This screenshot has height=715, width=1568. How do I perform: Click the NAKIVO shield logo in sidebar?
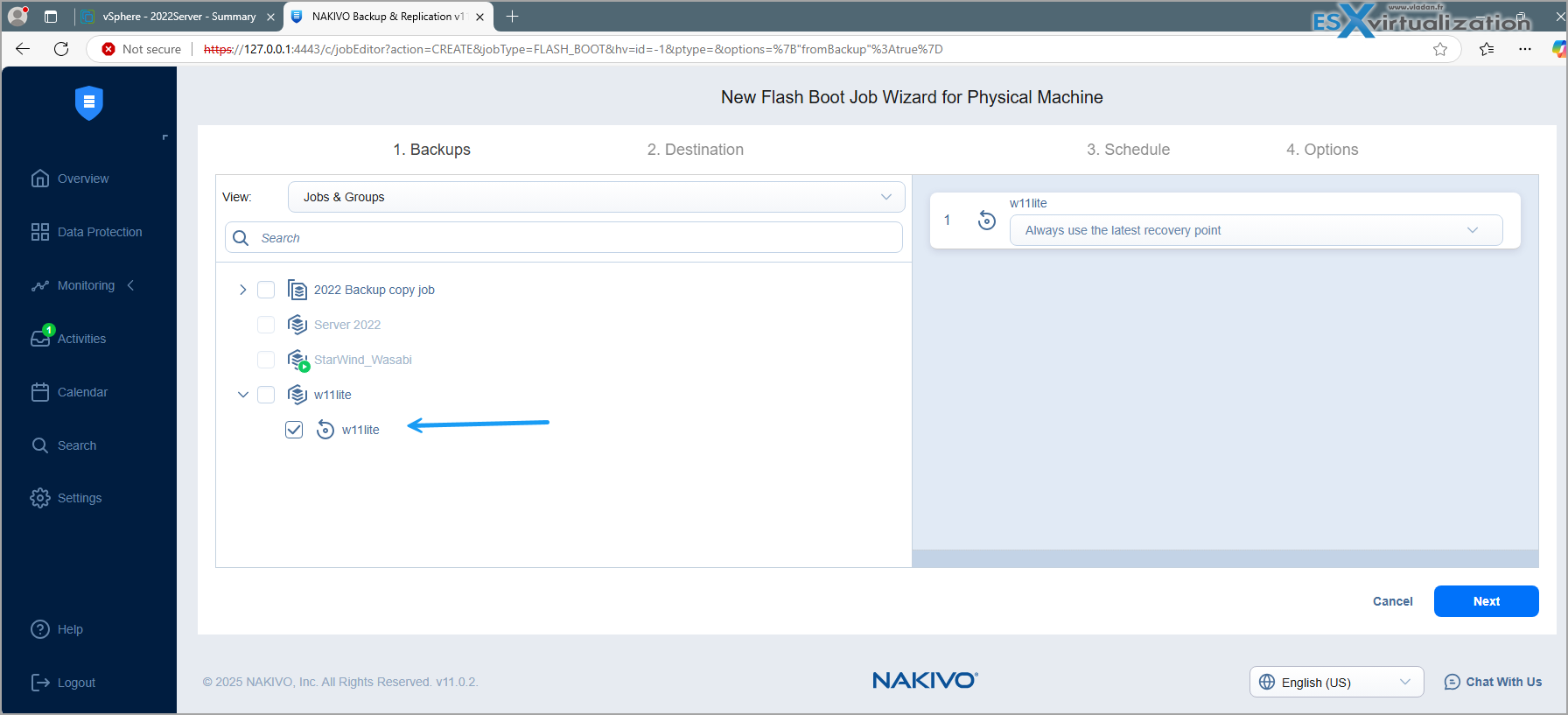point(88,102)
